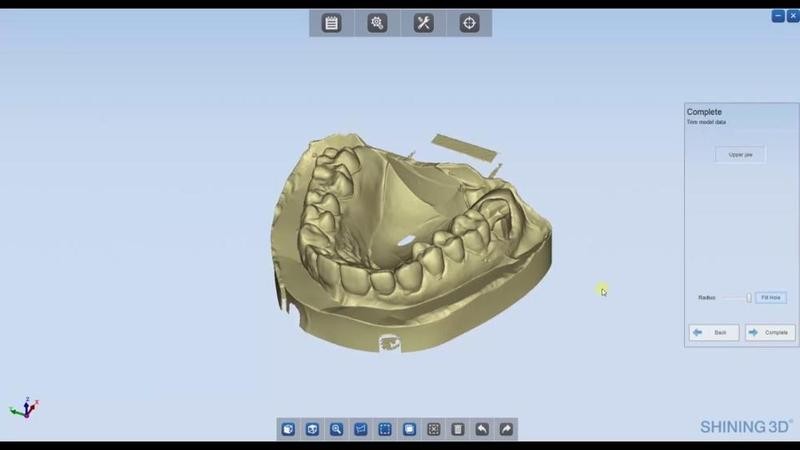Redo with the right curved arrow
The height and width of the screenshot is (450, 800).
point(506,429)
